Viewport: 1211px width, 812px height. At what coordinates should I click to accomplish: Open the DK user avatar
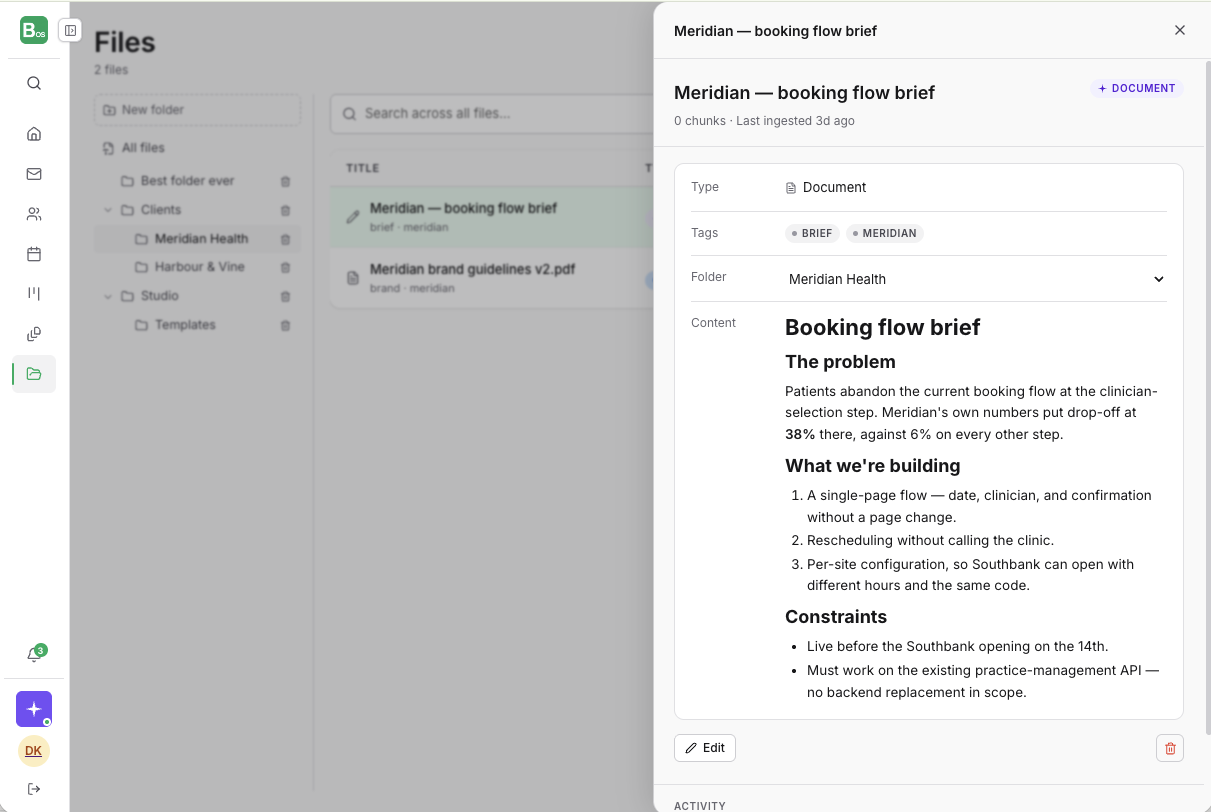tap(34, 751)
